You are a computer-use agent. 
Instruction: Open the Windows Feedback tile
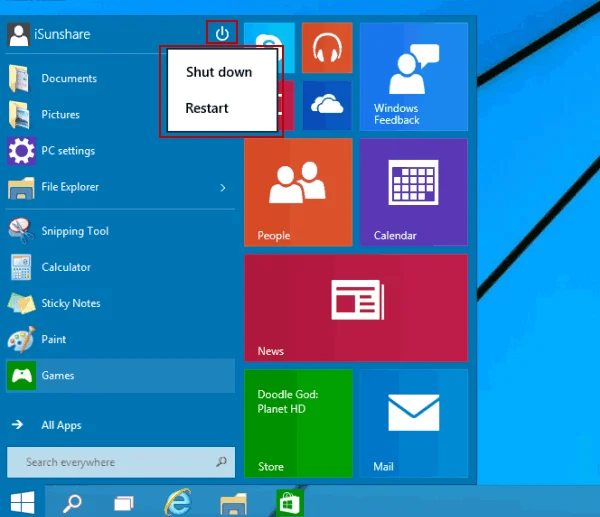pos(414,77)
